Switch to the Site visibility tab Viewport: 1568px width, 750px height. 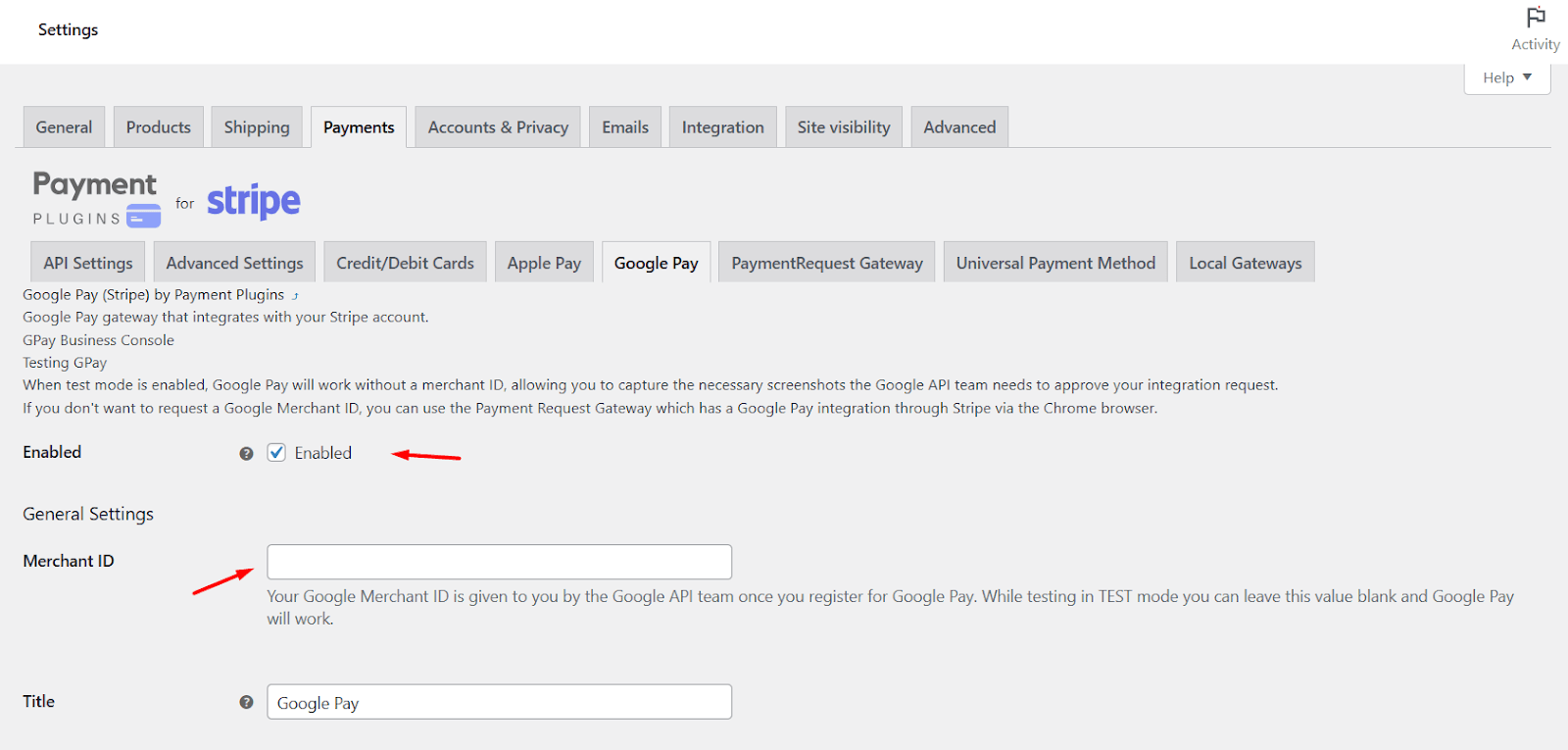(844, 127)
